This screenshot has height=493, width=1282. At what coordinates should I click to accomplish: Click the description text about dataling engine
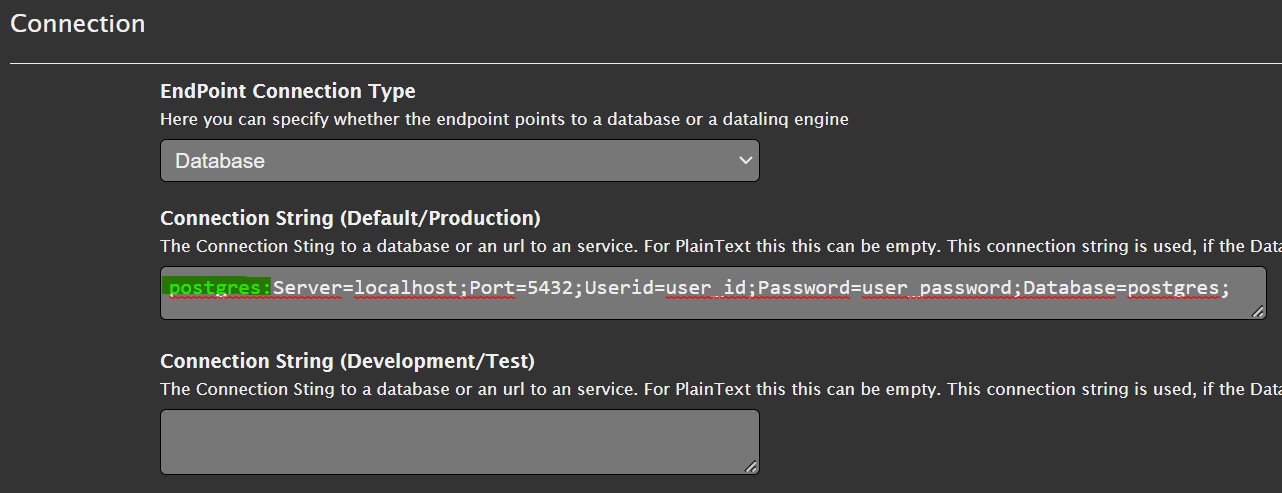(504, 119)
